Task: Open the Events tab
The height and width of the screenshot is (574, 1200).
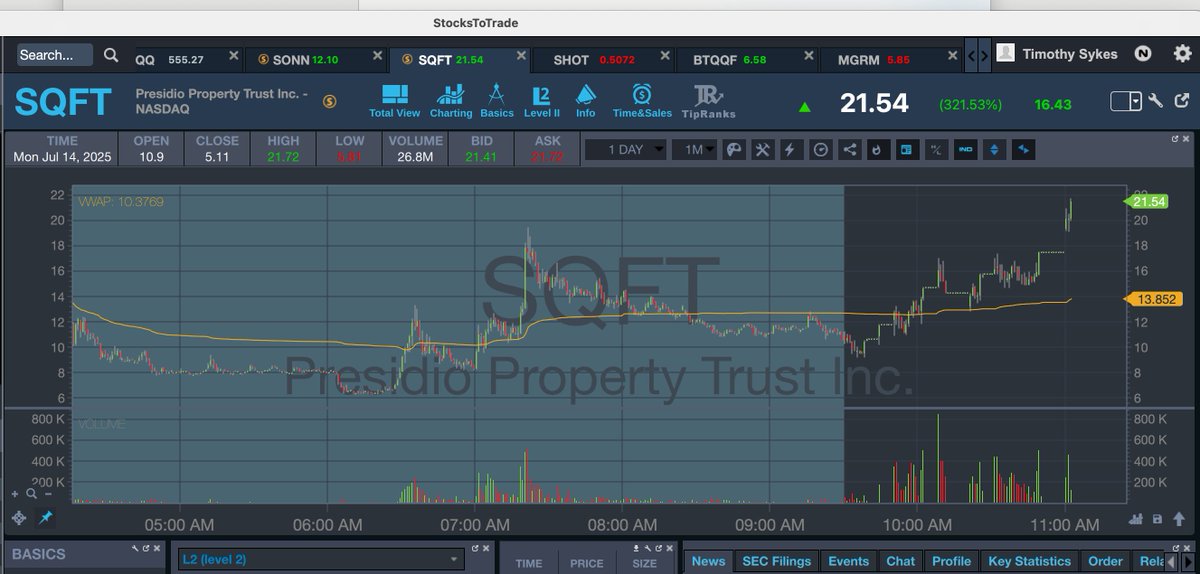Action: [849, 561]
